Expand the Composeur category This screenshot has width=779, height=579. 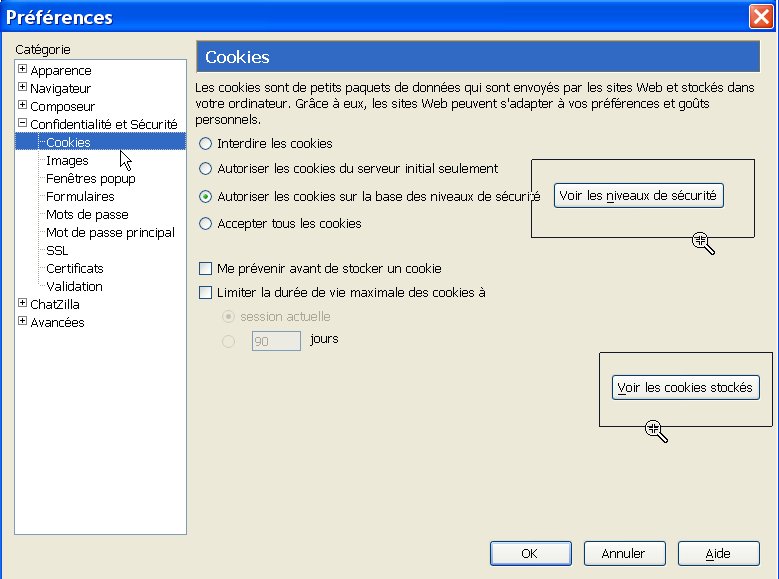coord(22,104)
